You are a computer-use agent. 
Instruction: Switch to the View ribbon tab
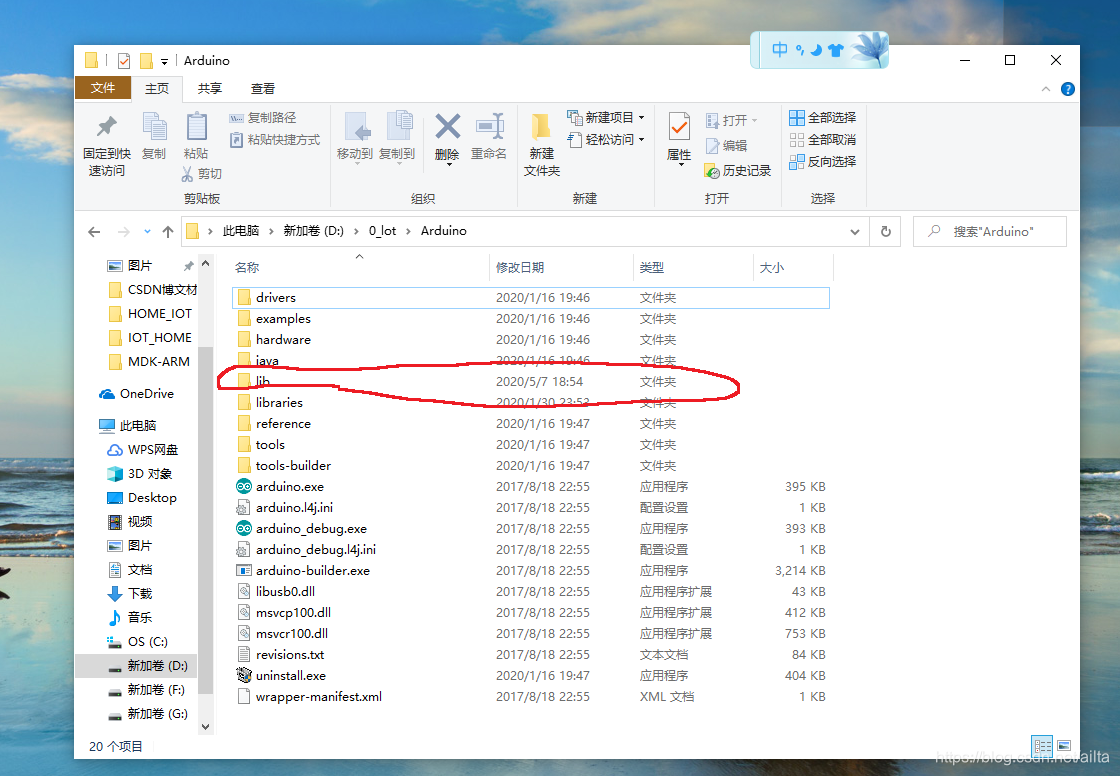263,89
